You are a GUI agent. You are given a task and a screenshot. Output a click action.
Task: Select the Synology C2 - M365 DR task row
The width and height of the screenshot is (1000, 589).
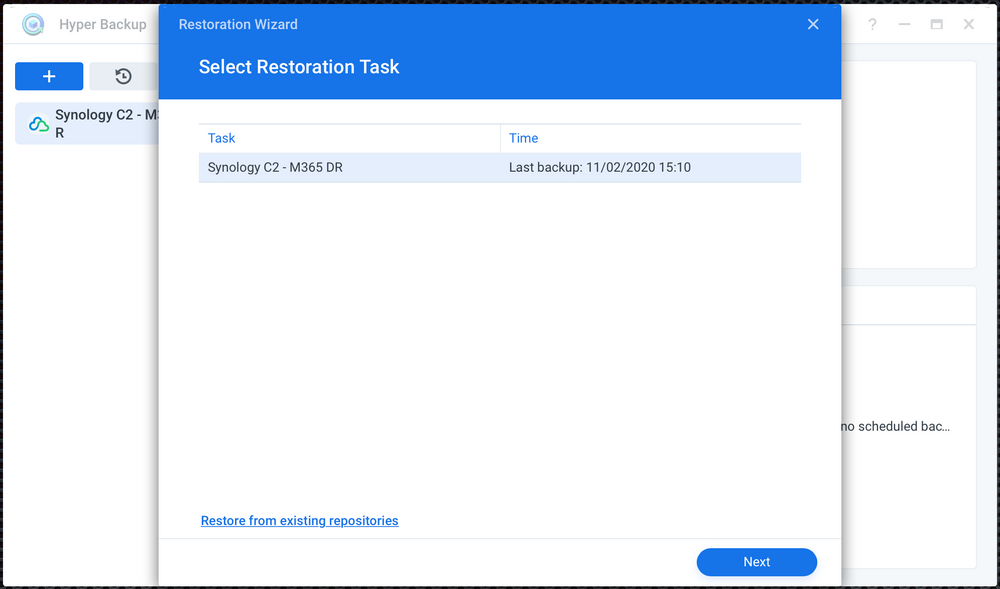point(499,168)
